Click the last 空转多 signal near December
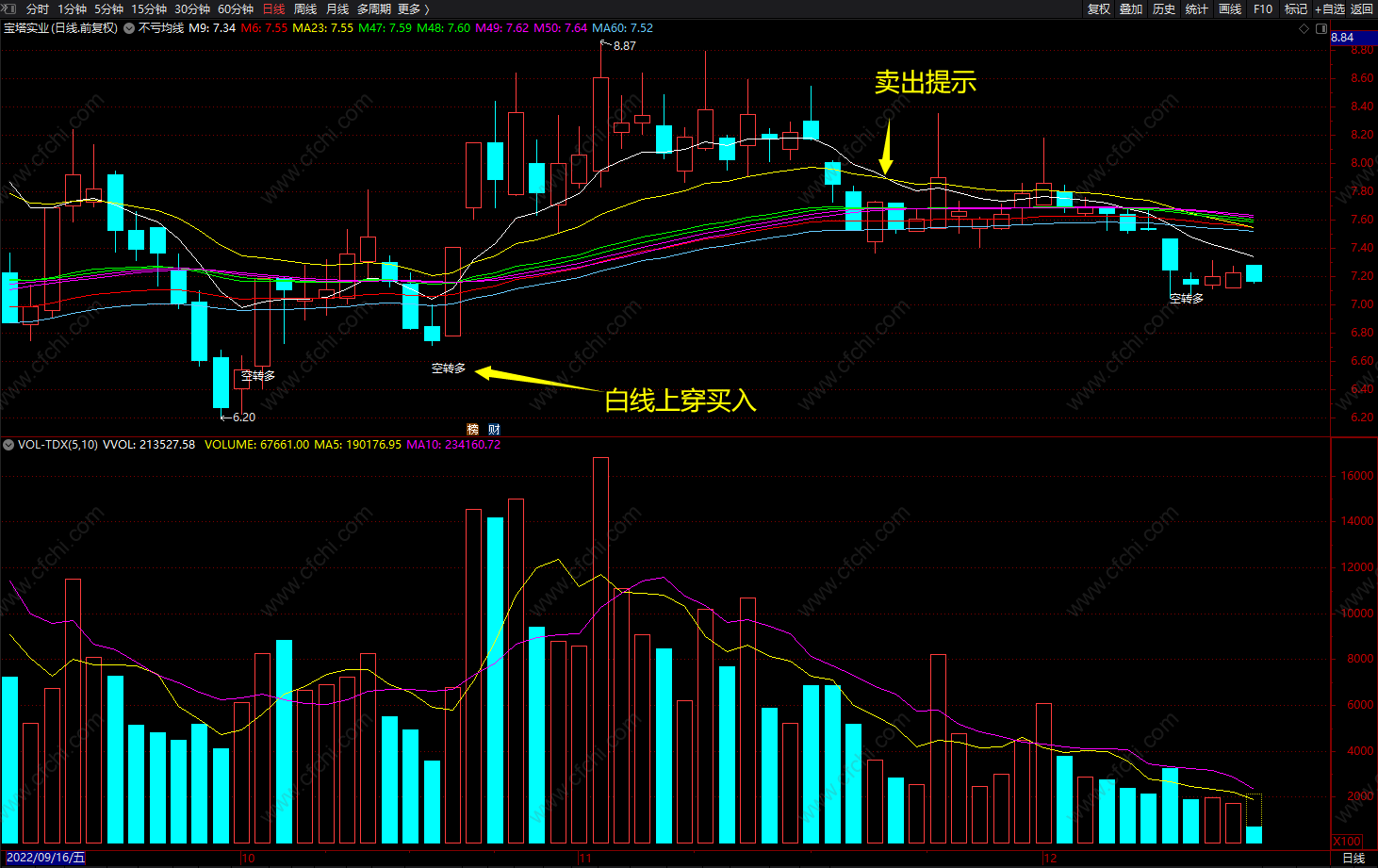Image resolution: width=1378 pixels, height=868 pixels. tap(1187, 299)
